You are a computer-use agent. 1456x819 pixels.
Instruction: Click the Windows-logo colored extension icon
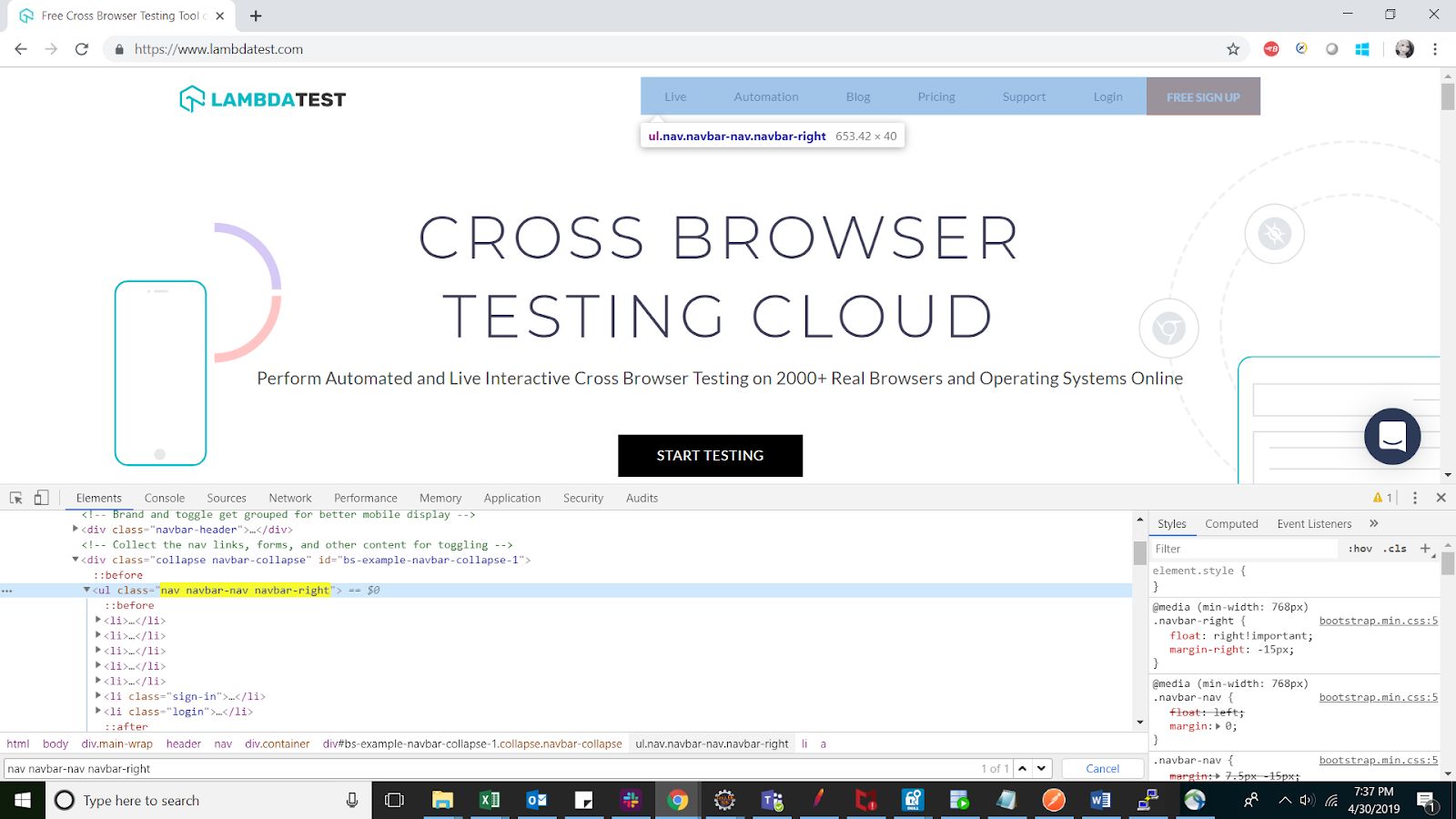click(x=1362, y=49)
